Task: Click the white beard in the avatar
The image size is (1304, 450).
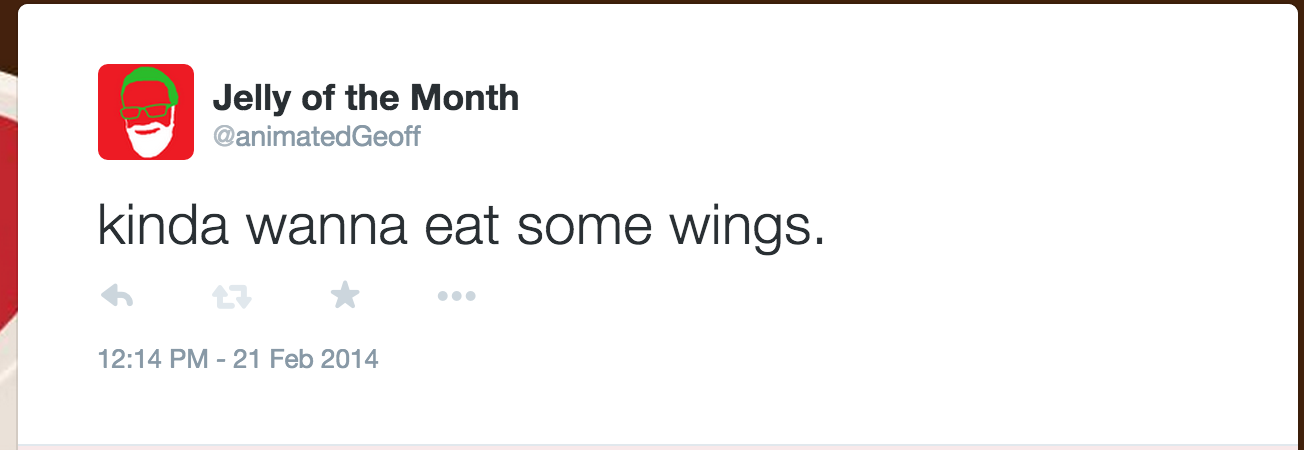Action: [x=148, y=138]
